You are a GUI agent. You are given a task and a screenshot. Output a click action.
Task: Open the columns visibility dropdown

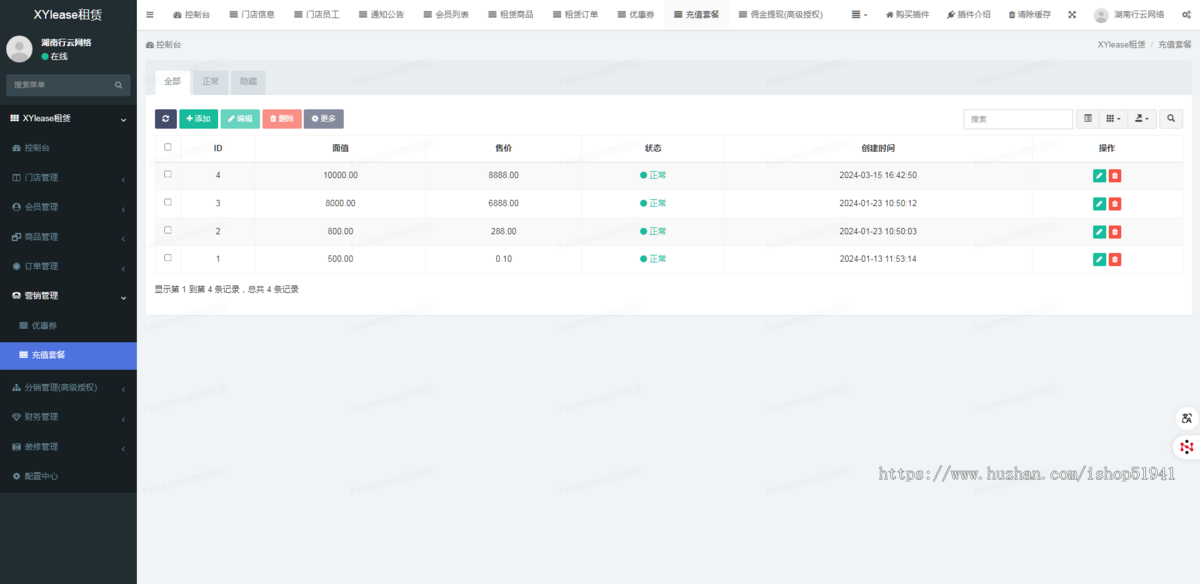click(1114, 119)
